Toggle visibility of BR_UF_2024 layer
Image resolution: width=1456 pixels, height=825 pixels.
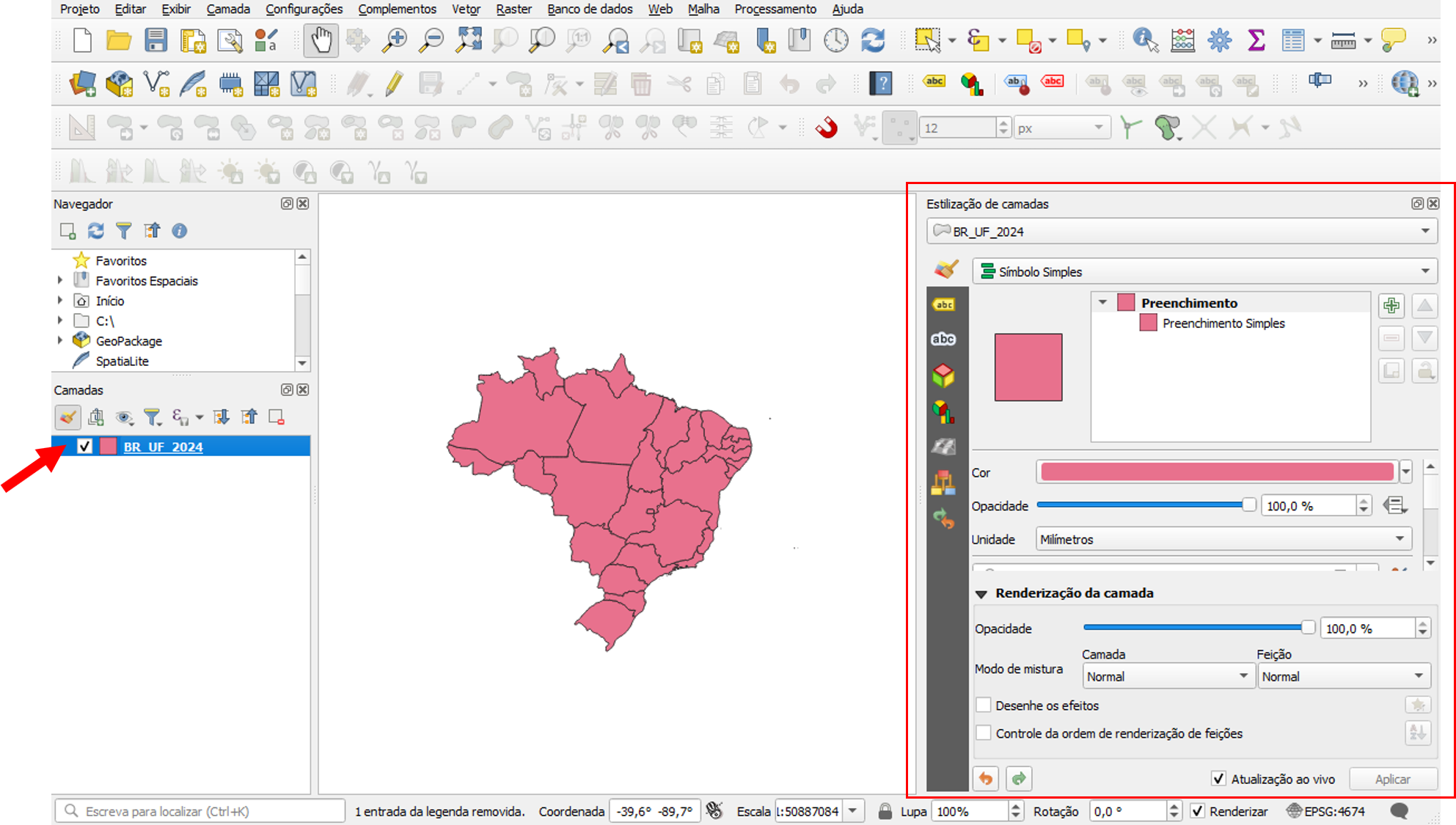tap(84, 446)
